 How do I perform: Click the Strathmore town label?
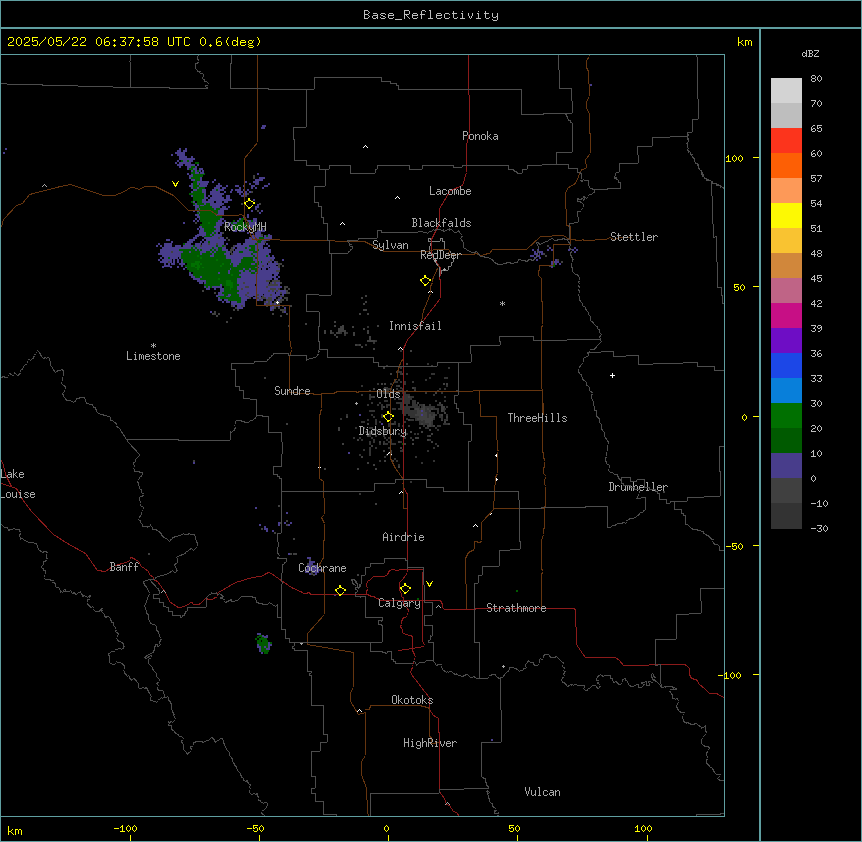coord(516,608)
